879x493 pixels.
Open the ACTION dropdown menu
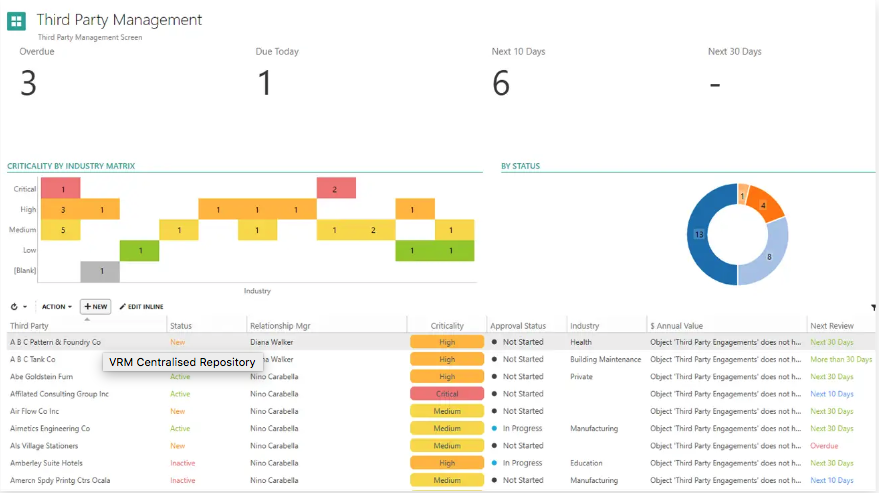(x=57, y=307)
